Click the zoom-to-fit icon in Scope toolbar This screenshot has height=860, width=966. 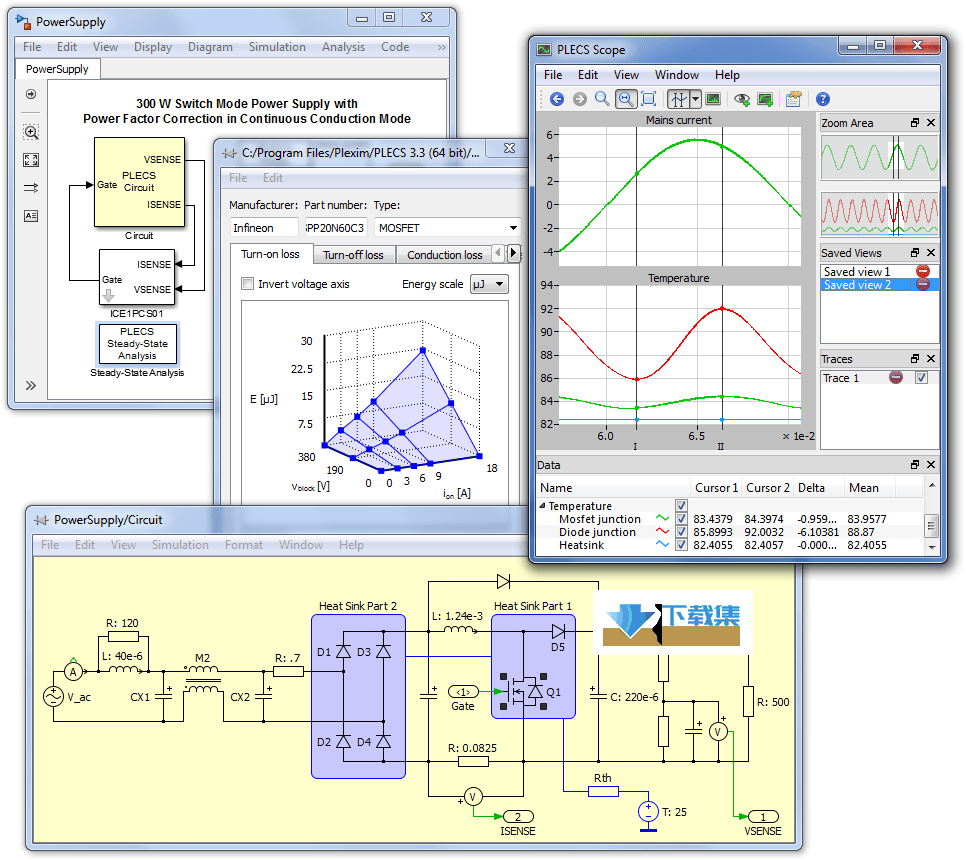pos(649,99)
